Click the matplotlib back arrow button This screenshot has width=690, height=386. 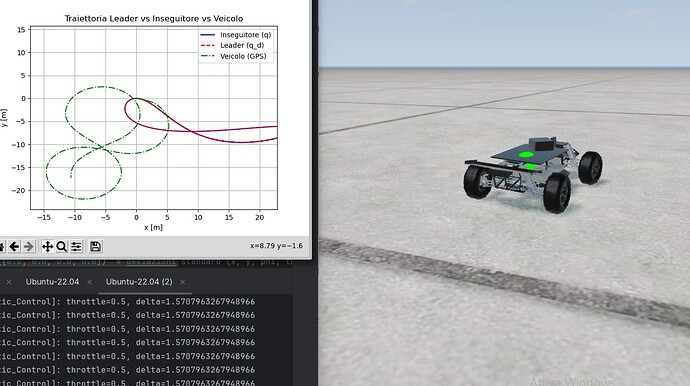[x=14, y=246]
